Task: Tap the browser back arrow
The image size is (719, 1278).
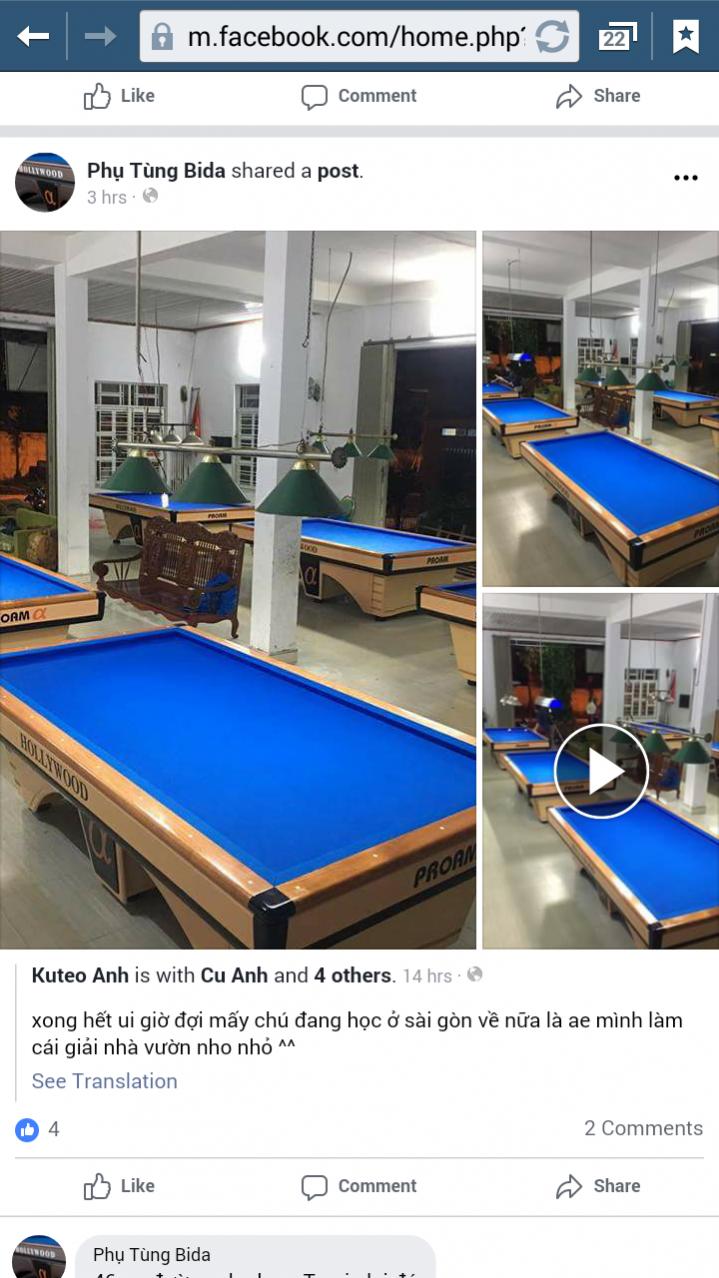Action: (33, 37)
